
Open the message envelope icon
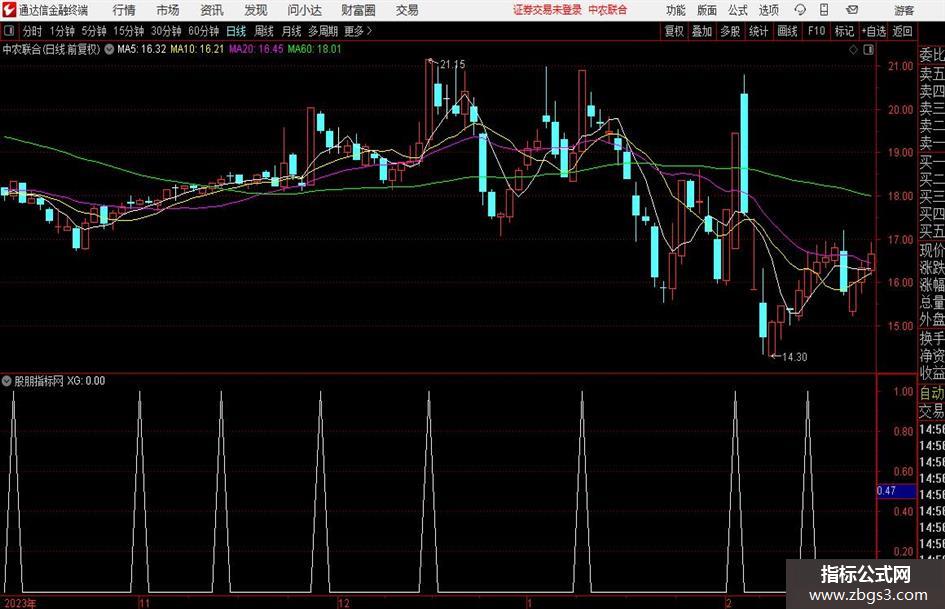tap(852, 10)
